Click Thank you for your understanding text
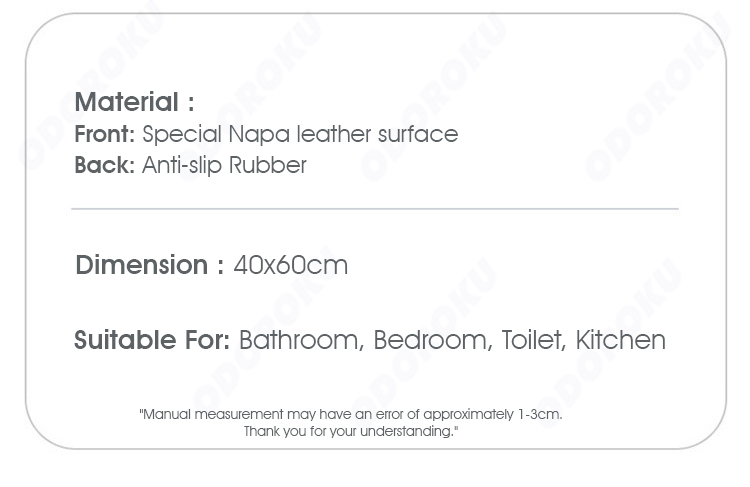750x487 pixels. click(x=351, y=432)
